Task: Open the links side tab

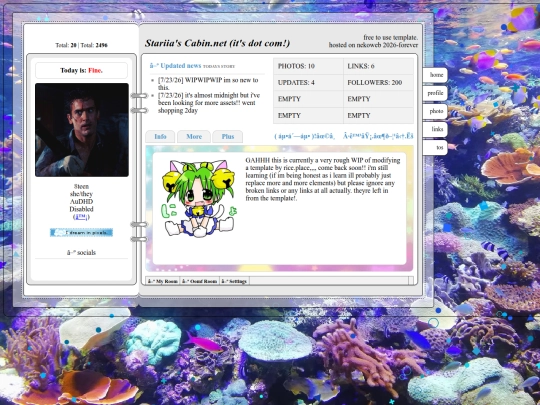Action: coord(435,129)
